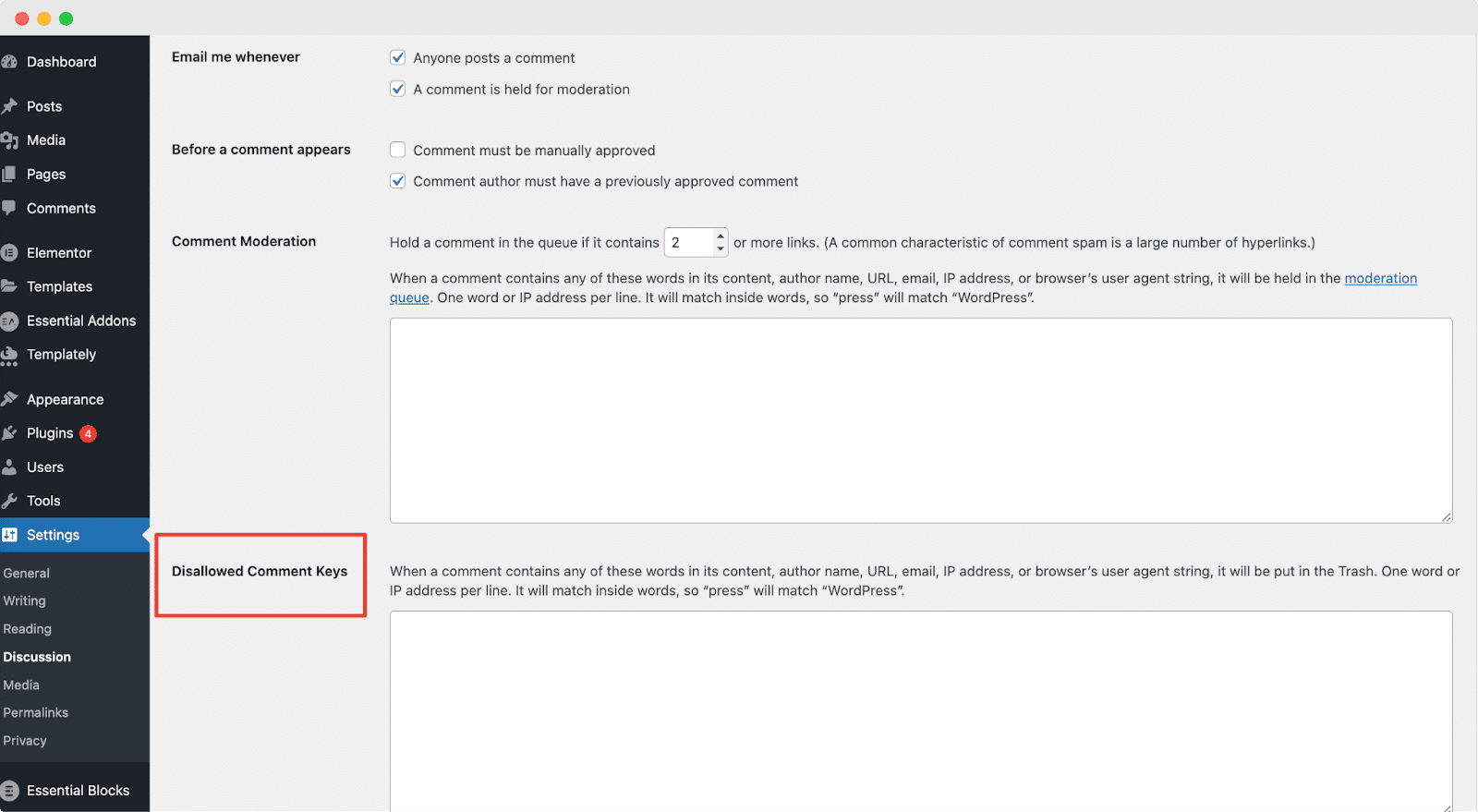The width and height of the screenshot is (1478, 812).
Task: Increase the links count stepper
Action: click(x=721, y=236)
